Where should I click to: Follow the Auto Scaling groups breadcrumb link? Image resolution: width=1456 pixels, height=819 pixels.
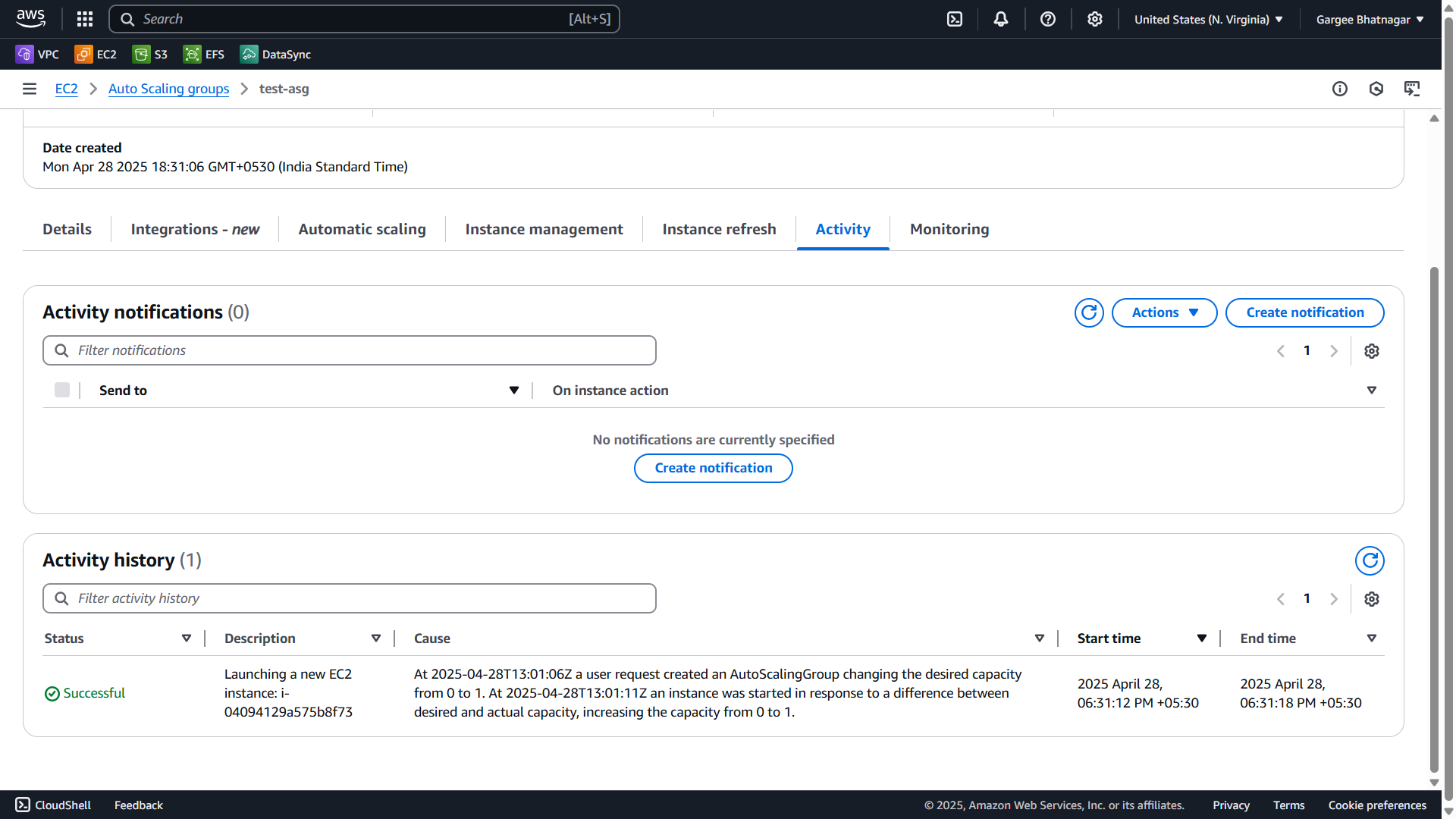168,89
